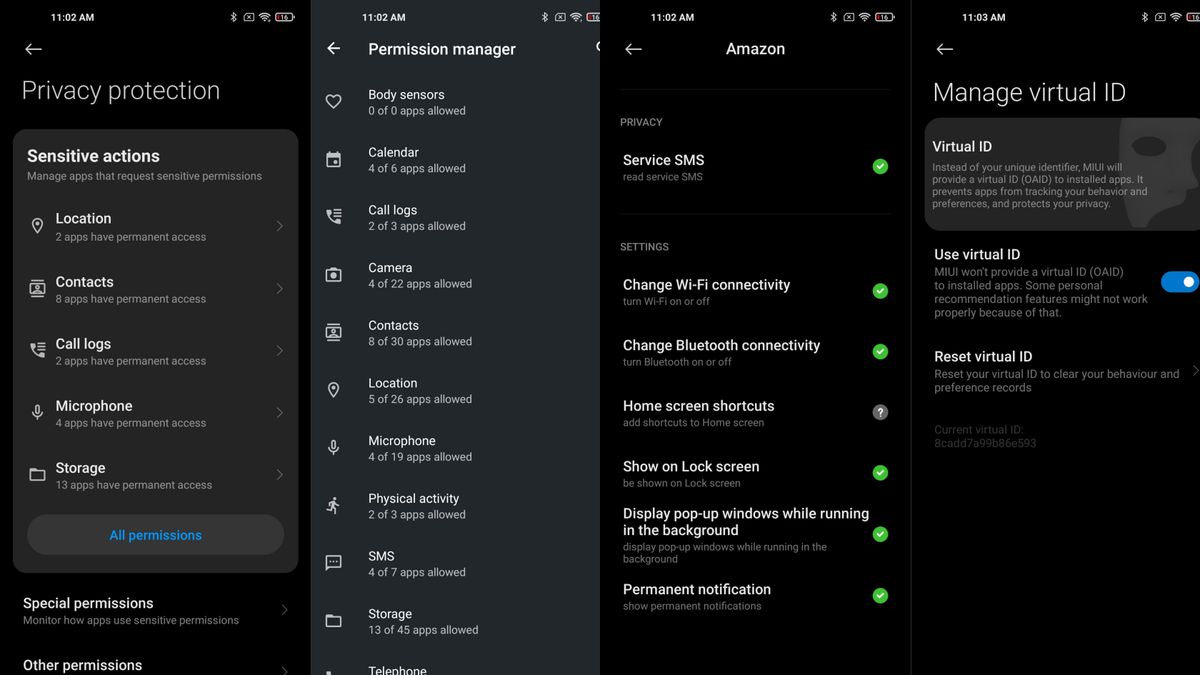This screenshot has width=1200, height=675.
Task: Open the Telephone permission category
Action: (397, 668)
